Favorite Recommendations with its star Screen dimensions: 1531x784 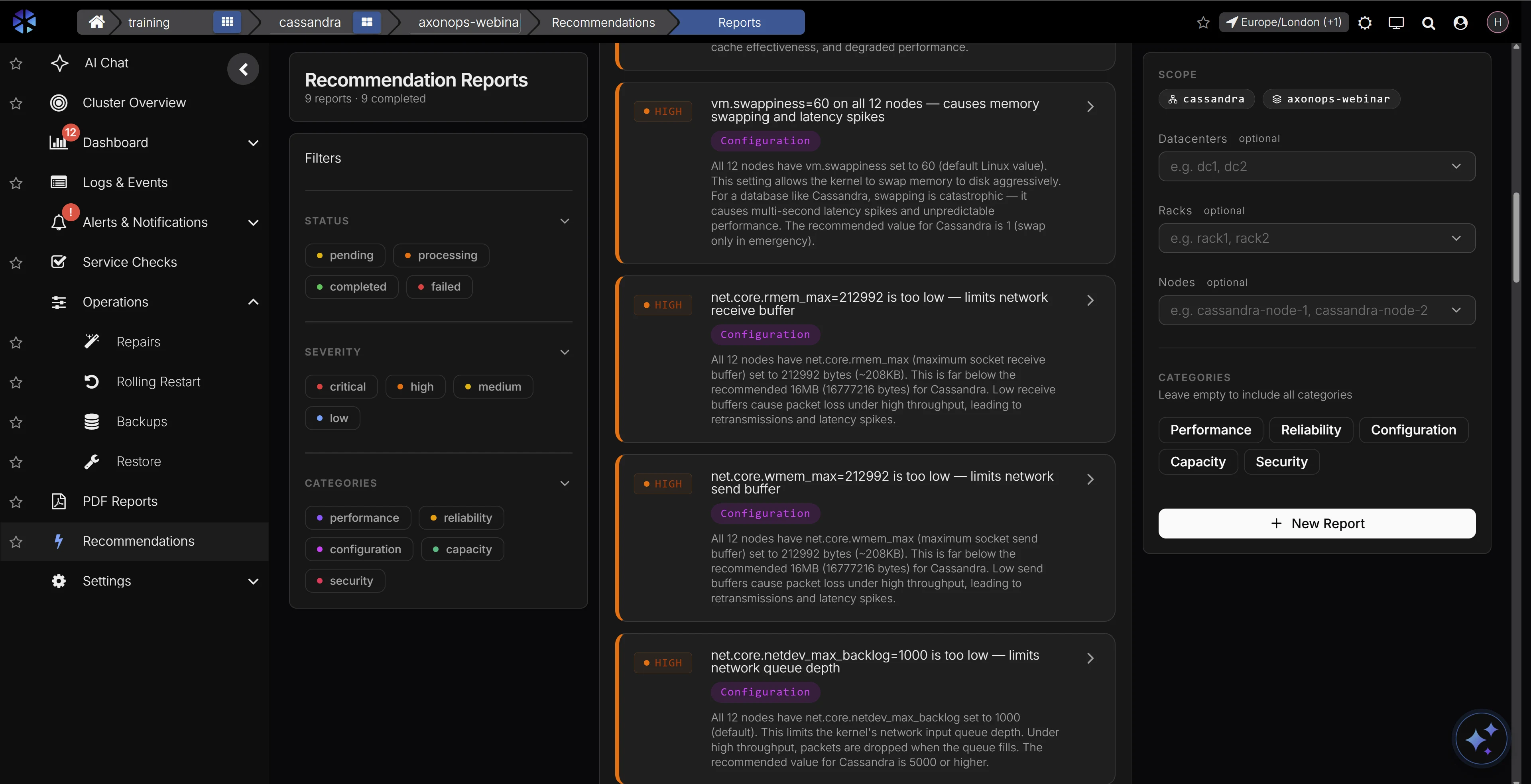click(x=16, y=542)
